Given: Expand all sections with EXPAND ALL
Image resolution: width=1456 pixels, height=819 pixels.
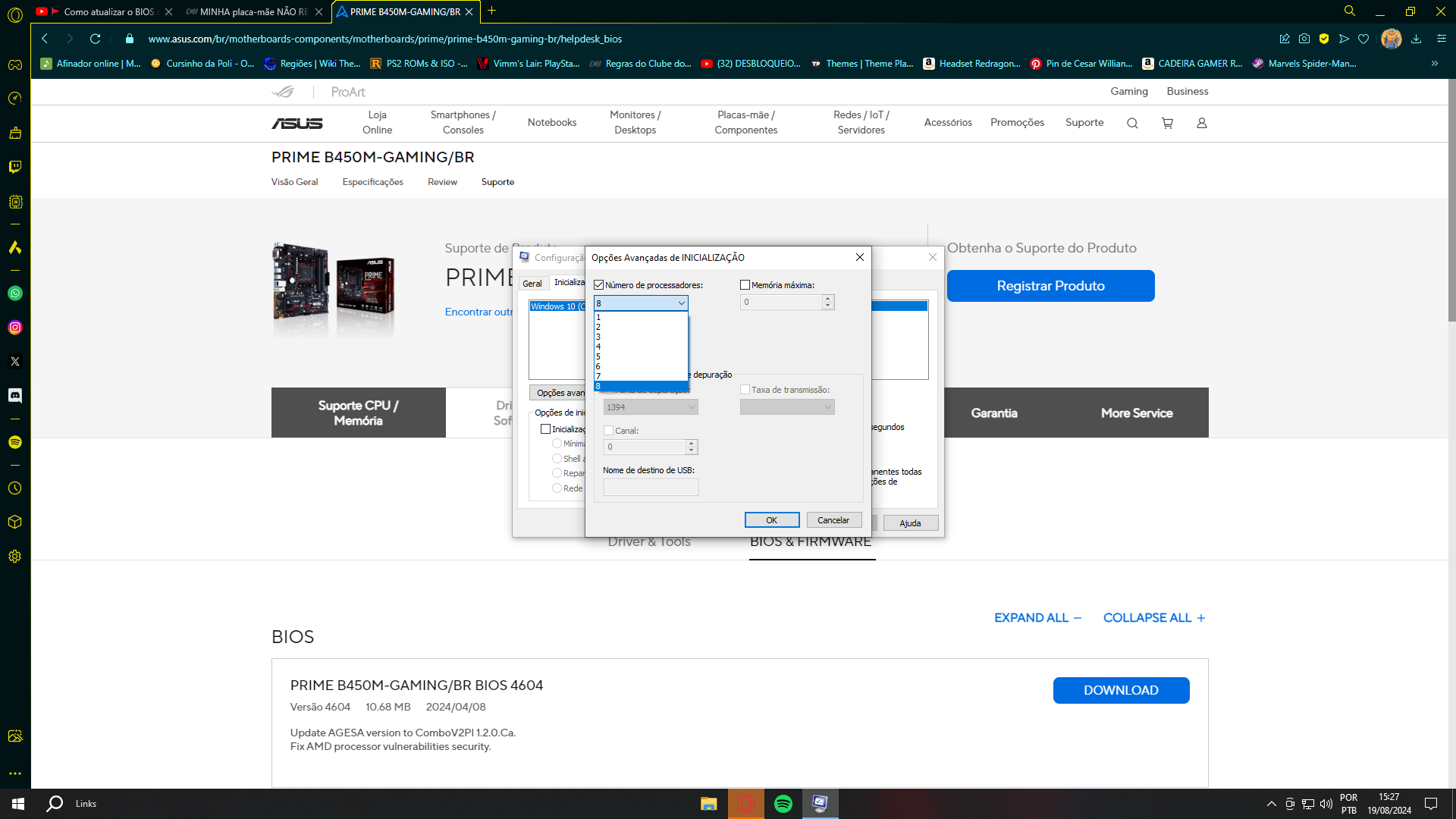Looking at the screenshot, I should pyautogui.click(x=1037, y=618).
